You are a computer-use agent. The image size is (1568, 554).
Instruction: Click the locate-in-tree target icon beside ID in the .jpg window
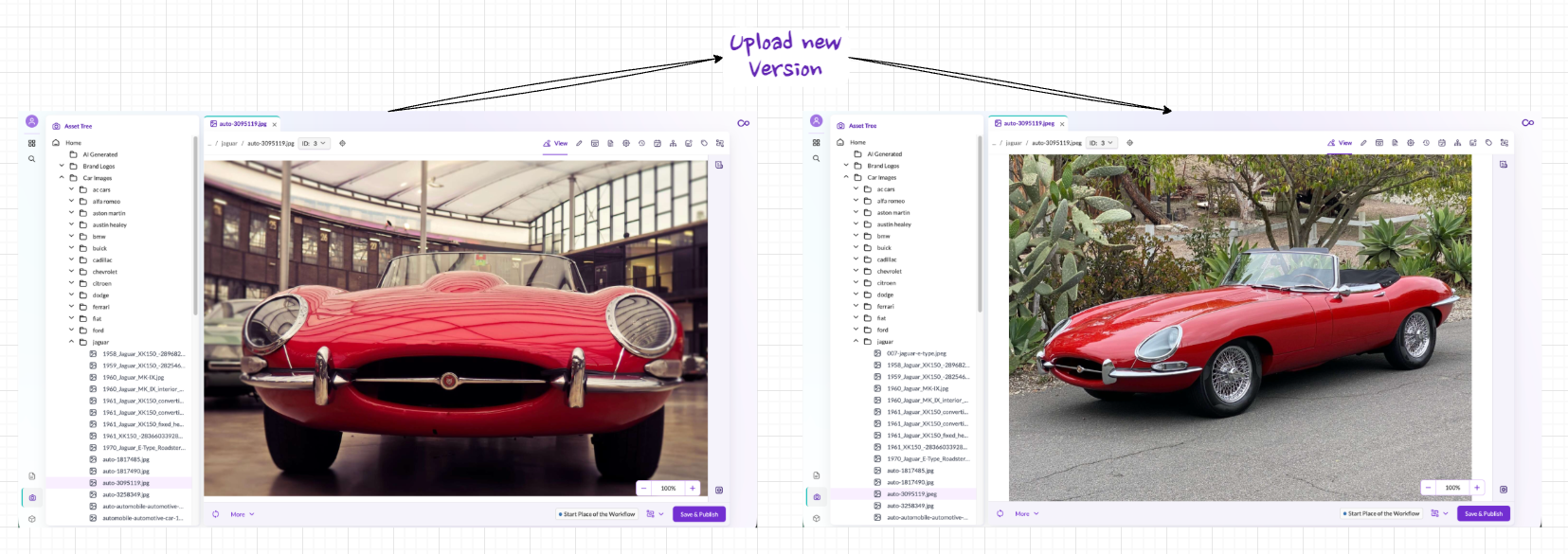point(342,144)
